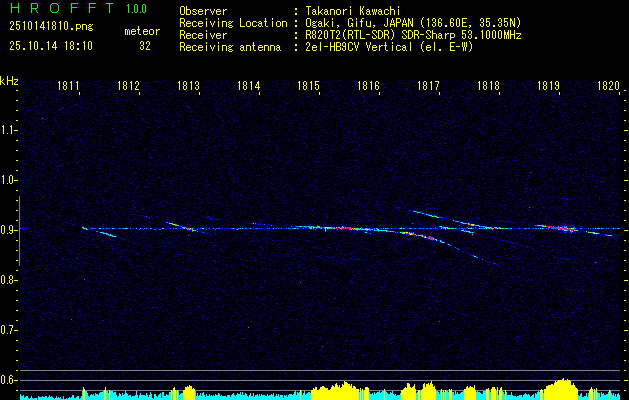Select the 2el-HB9CV Vertical antenna text
Image resolution: width=629 pixels, height=400 pixels.
pos(389,47)
